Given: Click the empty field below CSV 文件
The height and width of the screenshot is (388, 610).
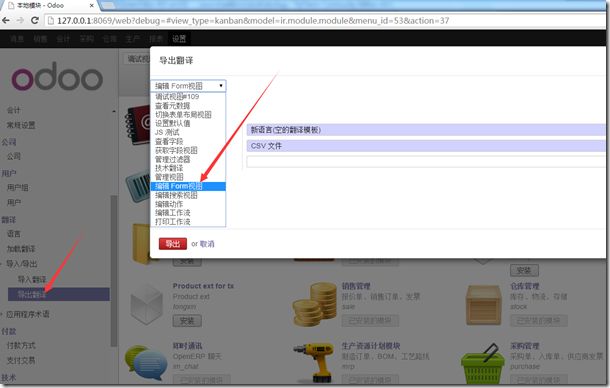Looking at the screenshot, I should click(x=426, y=162).
